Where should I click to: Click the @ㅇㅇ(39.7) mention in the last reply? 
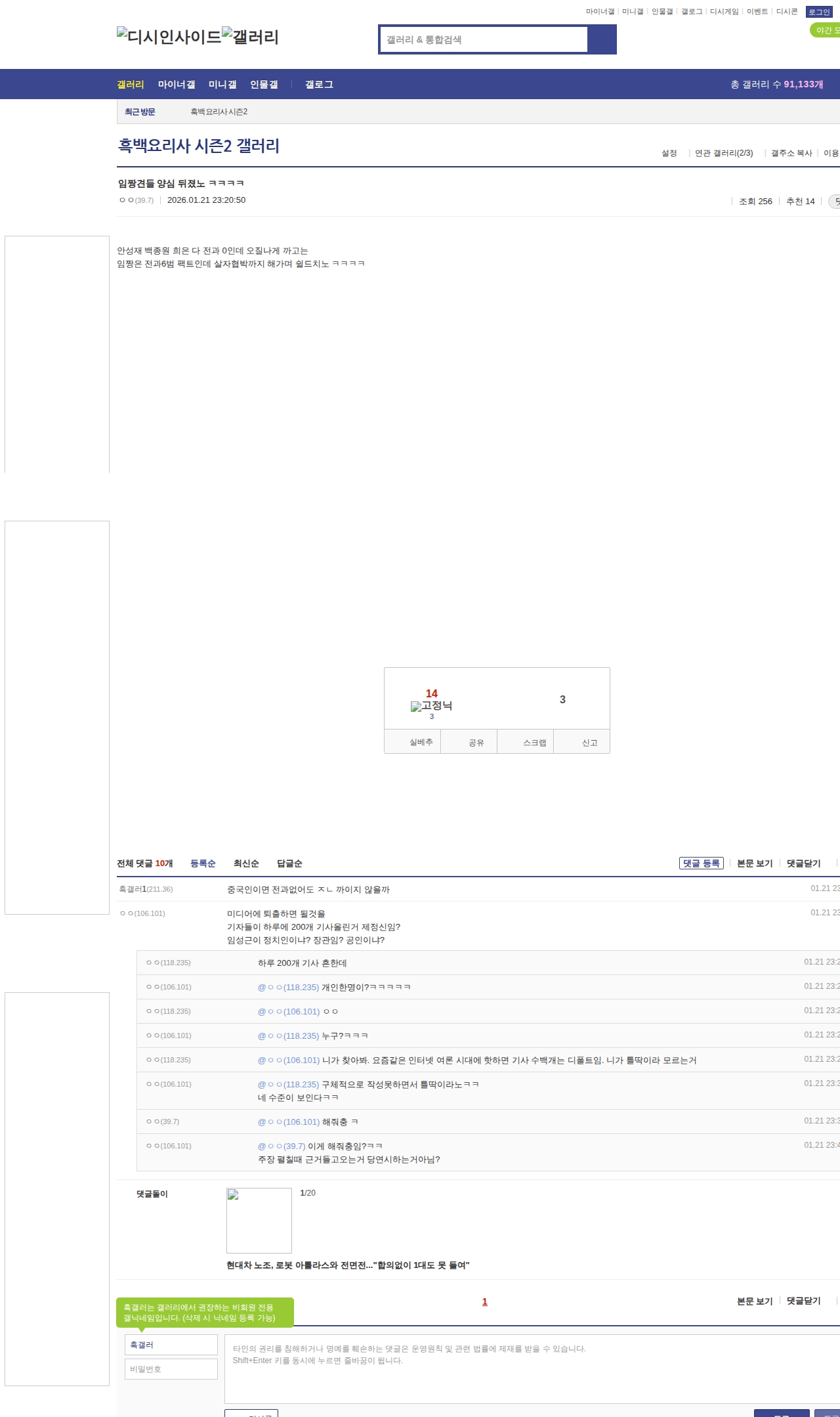point(282,1146)
